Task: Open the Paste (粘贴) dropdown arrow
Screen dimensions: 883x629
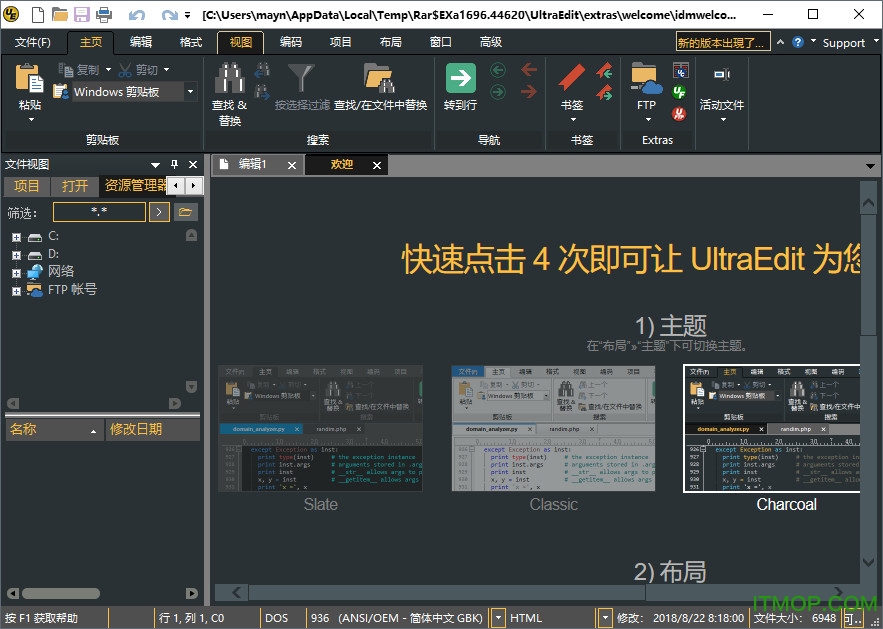Action: [31, 119]
